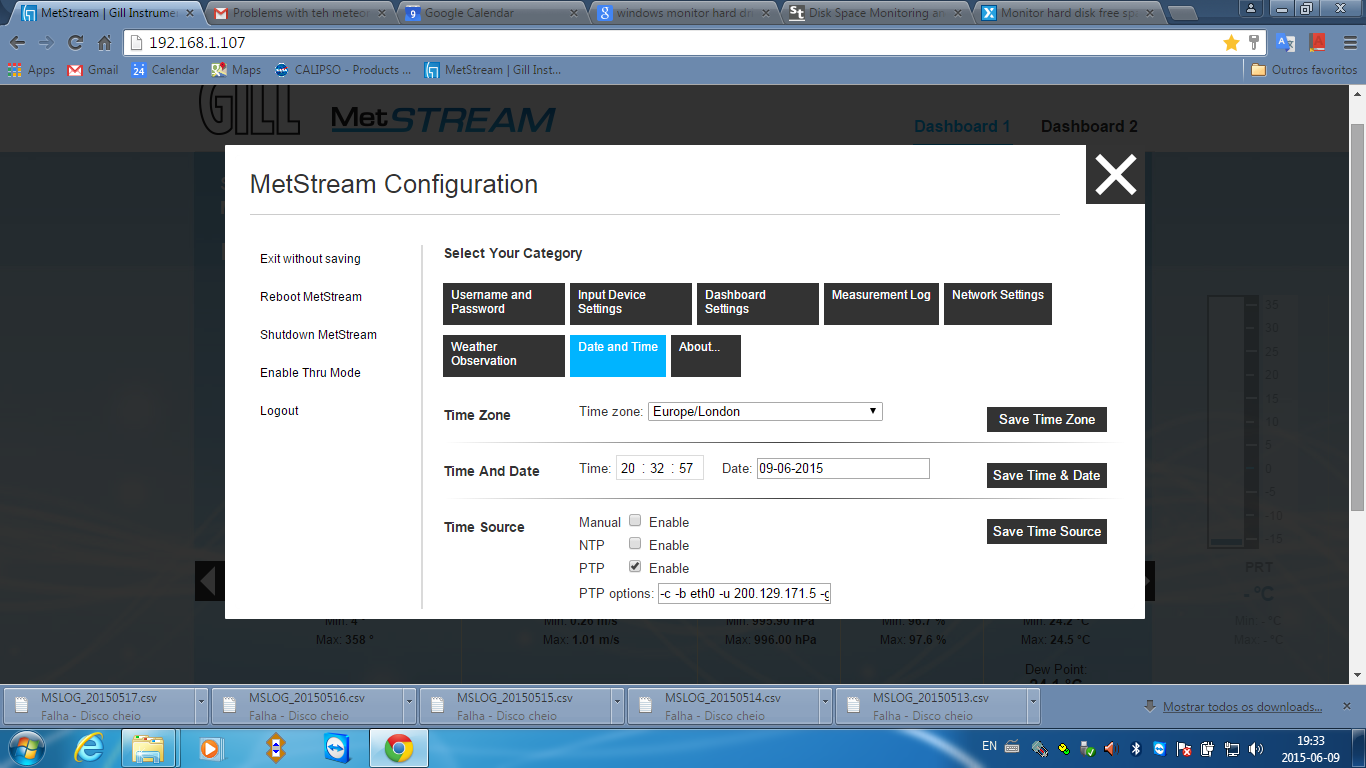Open the Apps bookmarks shortcut
The width and height of the screenshot is (1366, 768).
(x=31, y=70)
